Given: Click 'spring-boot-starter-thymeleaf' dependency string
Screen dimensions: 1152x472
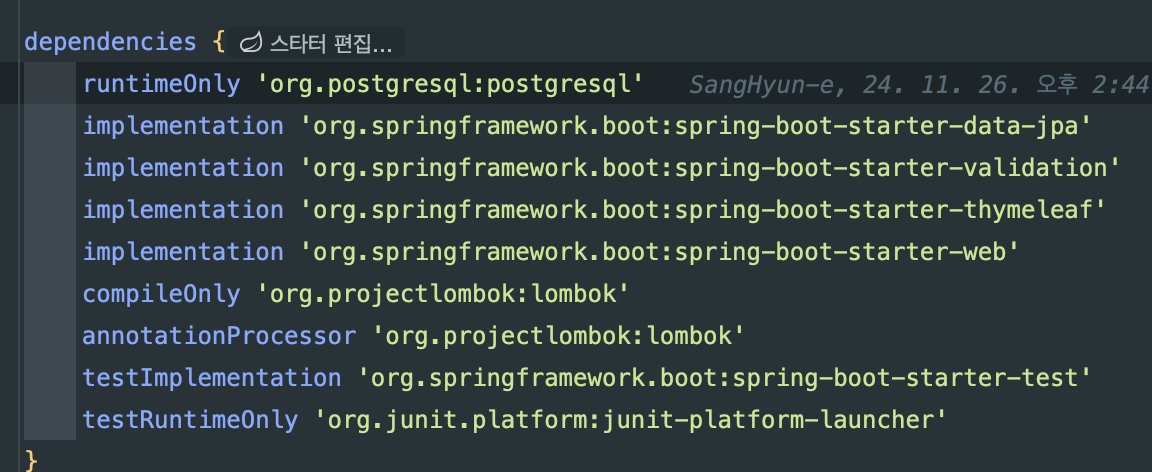Looking at the screenshot, I should [702, 210].
